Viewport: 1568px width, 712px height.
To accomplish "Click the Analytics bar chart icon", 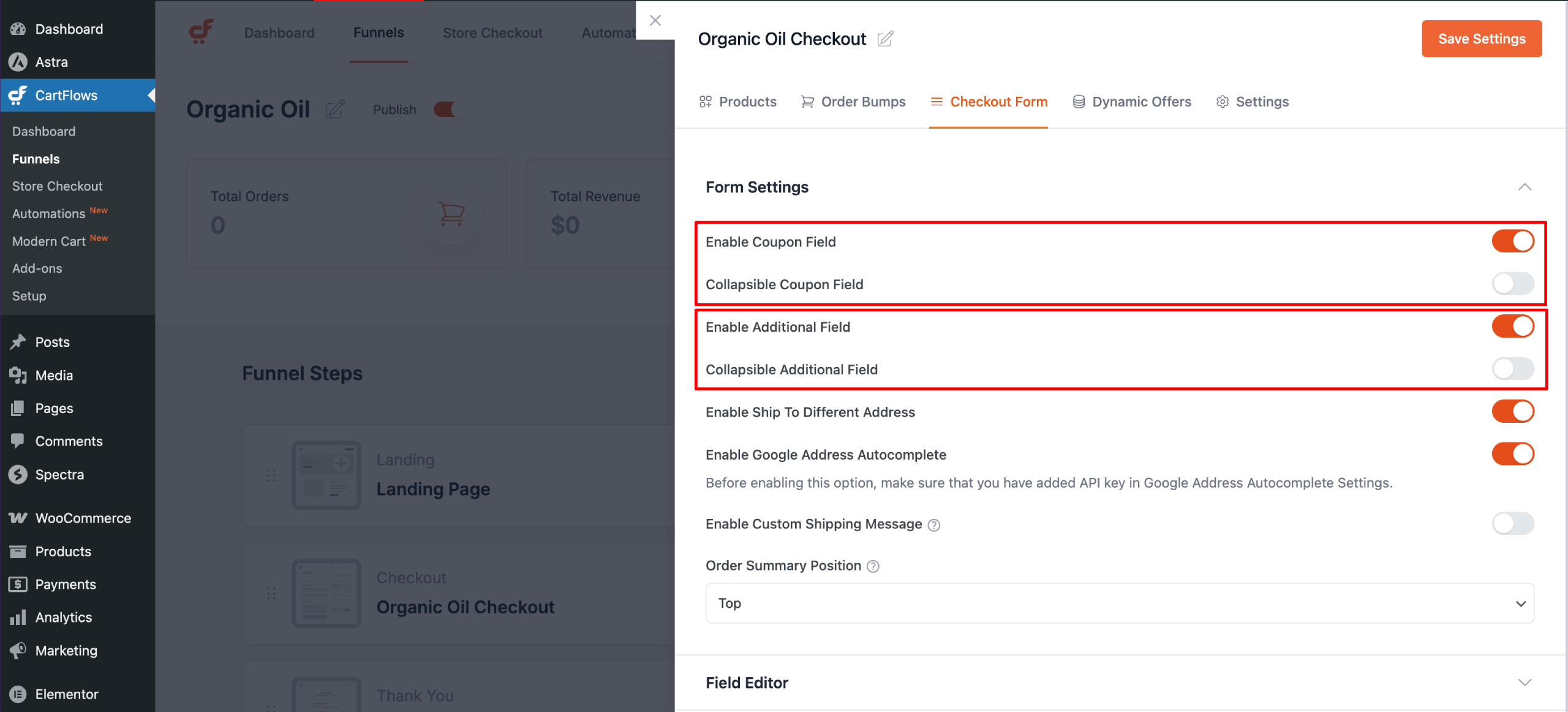I will [x=18, y=618].
